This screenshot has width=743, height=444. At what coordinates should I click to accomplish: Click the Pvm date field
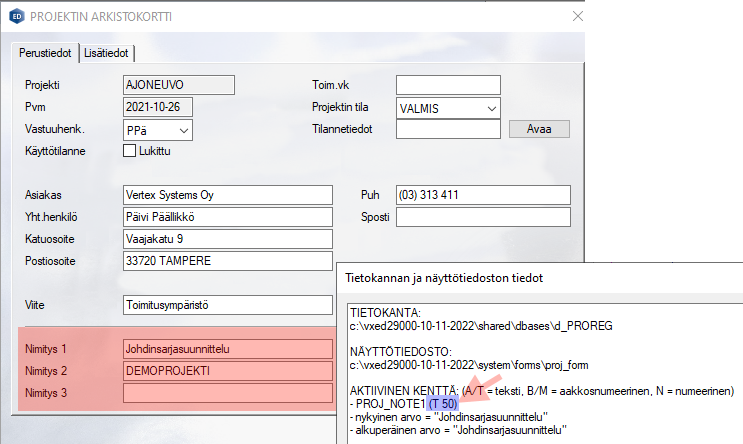pyautogui.click(x=157, y=107)
